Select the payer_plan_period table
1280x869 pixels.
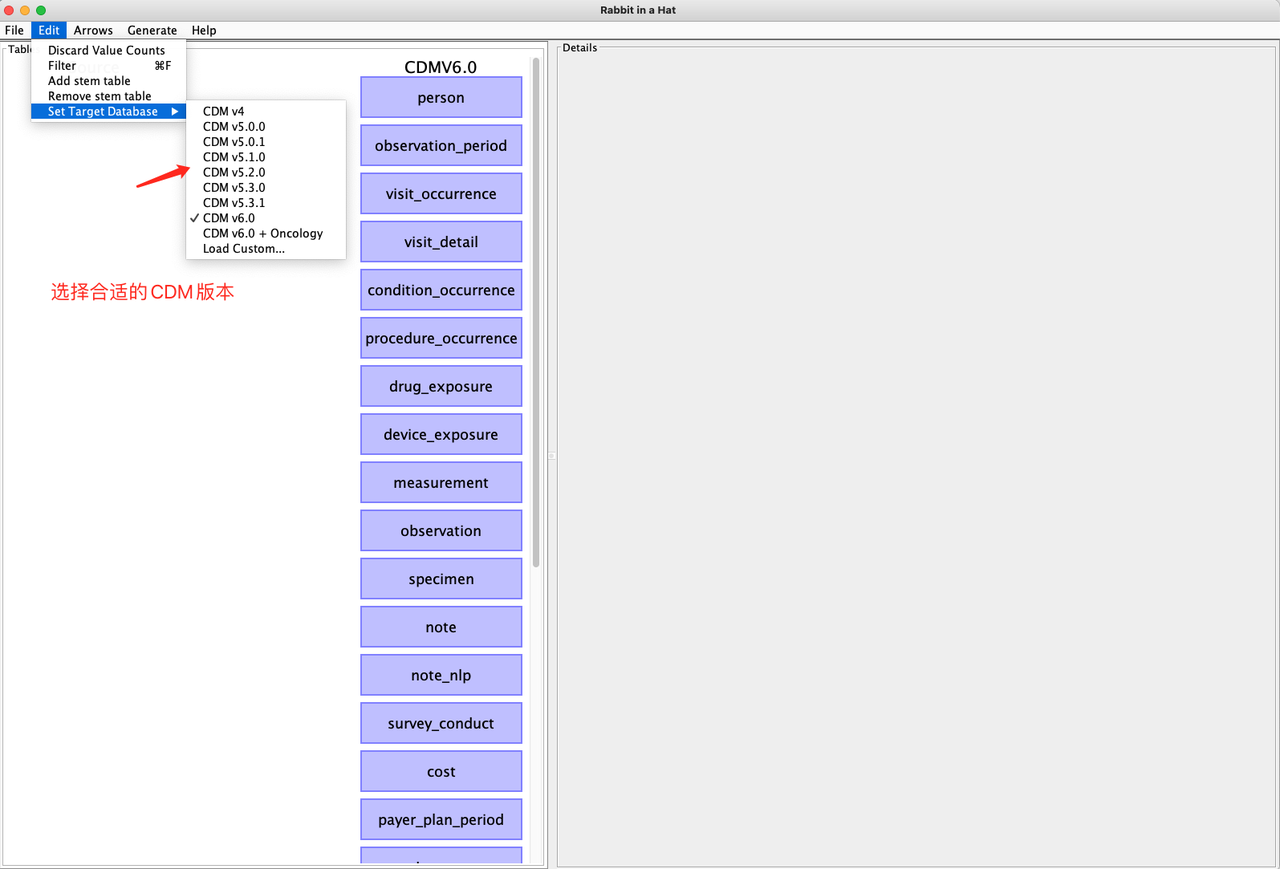pyautogui.click(x=440, y=819)
